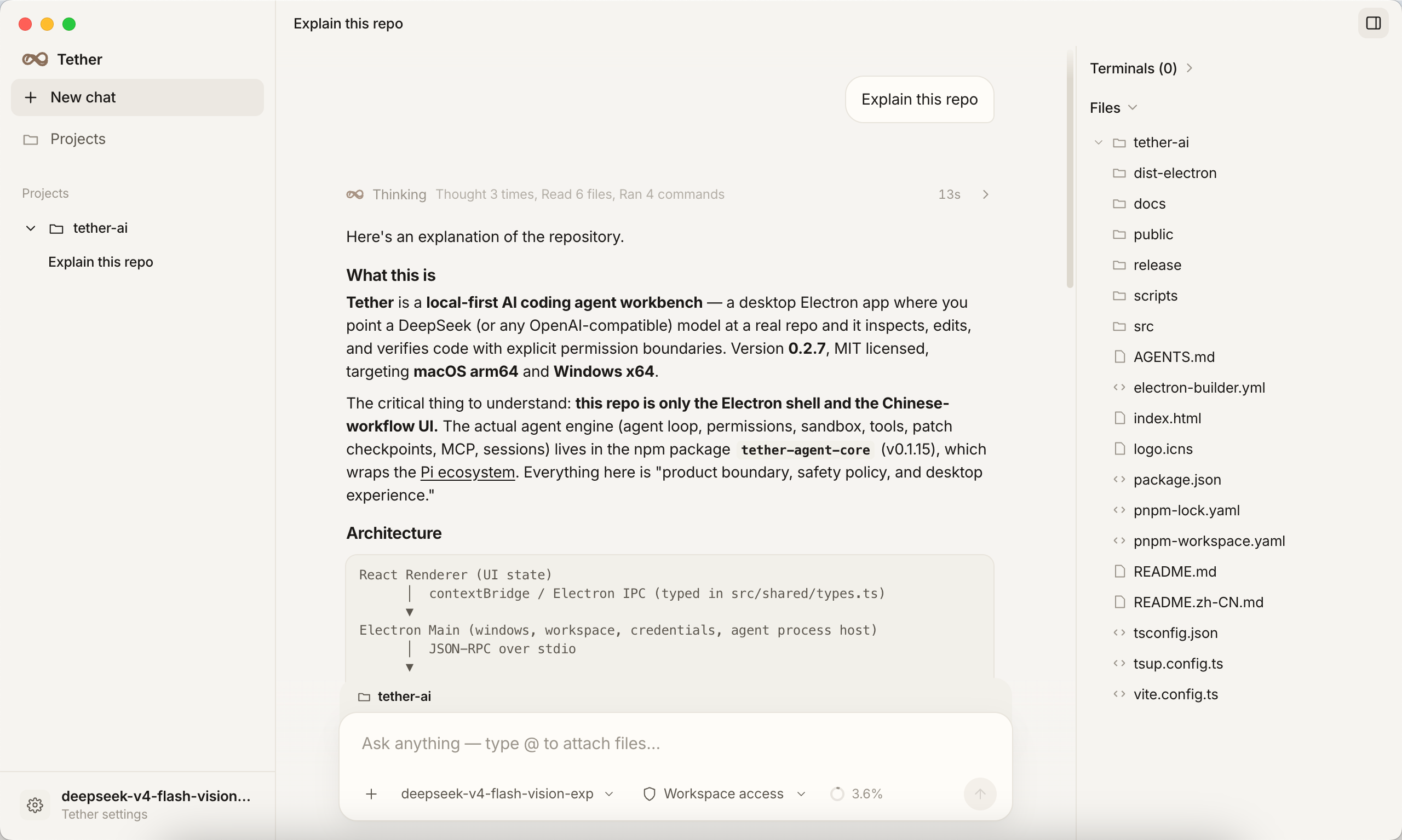The width and height of the screenshot is (1402, 840).
Task: Click the Tether app name in sidebar
Action: tap(80, 60)
